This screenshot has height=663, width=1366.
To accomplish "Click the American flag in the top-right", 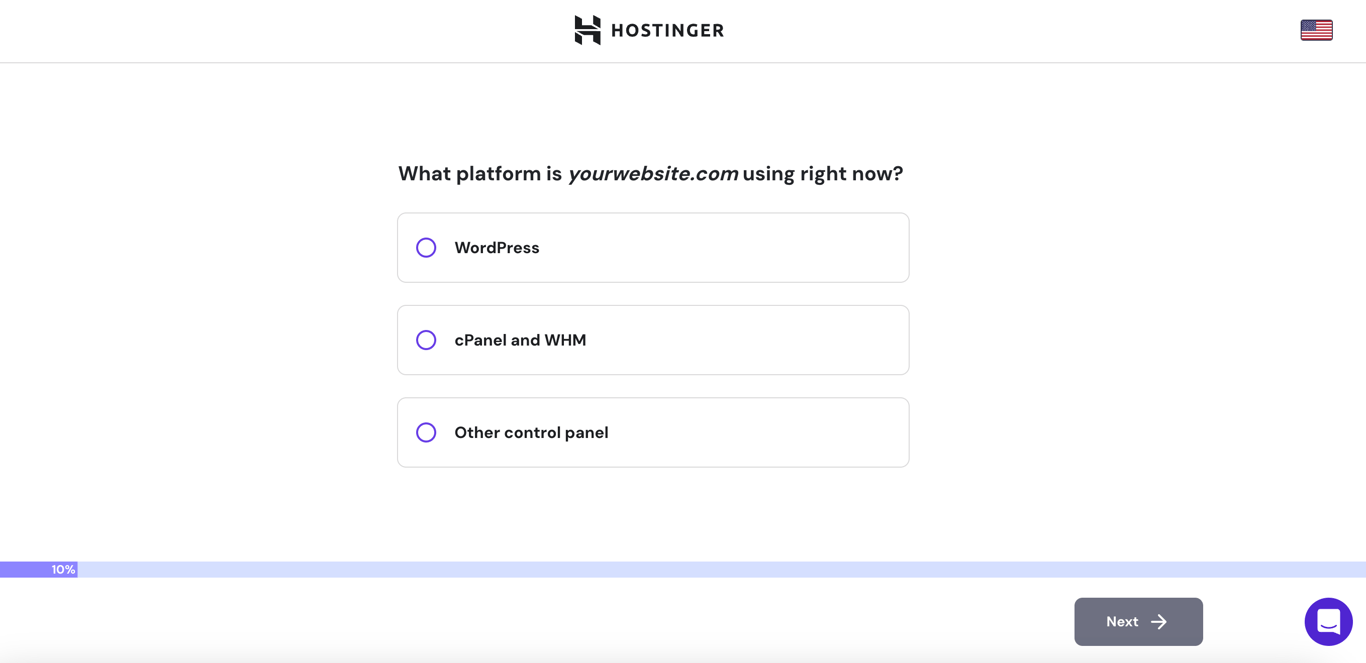I will point(1316,30).
